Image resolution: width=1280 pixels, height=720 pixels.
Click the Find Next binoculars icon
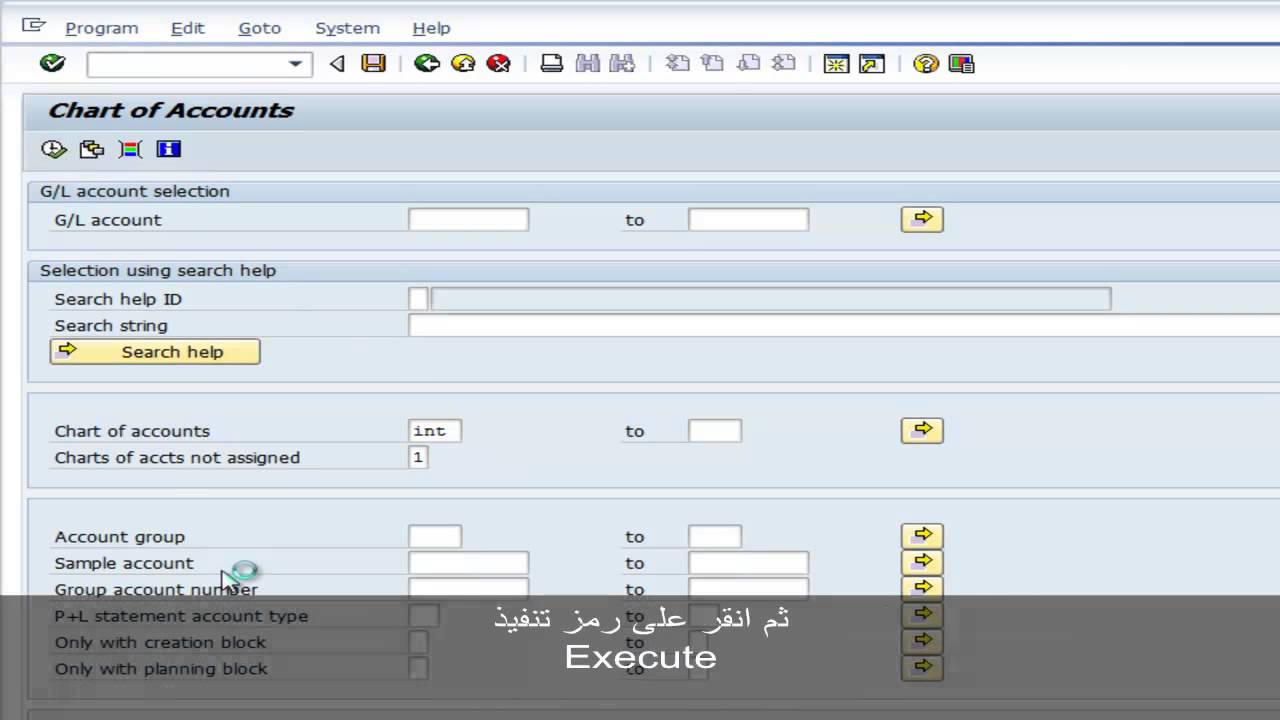[622, 63]
